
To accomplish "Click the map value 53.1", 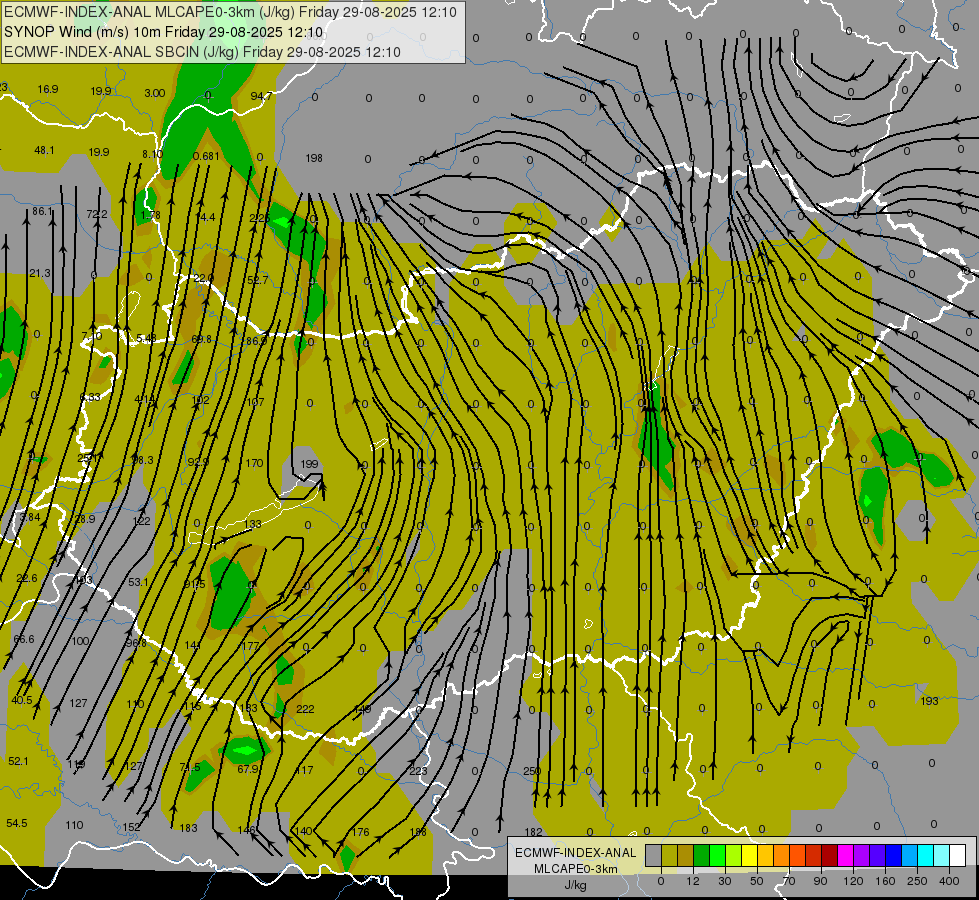I will point(138,582).
